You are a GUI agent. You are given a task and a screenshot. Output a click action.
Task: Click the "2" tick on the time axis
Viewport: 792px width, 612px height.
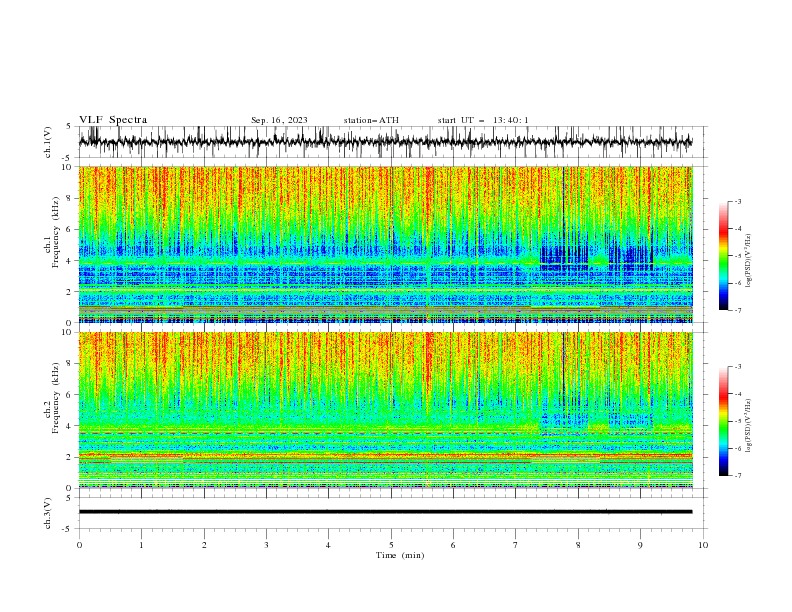pos(204,545)
